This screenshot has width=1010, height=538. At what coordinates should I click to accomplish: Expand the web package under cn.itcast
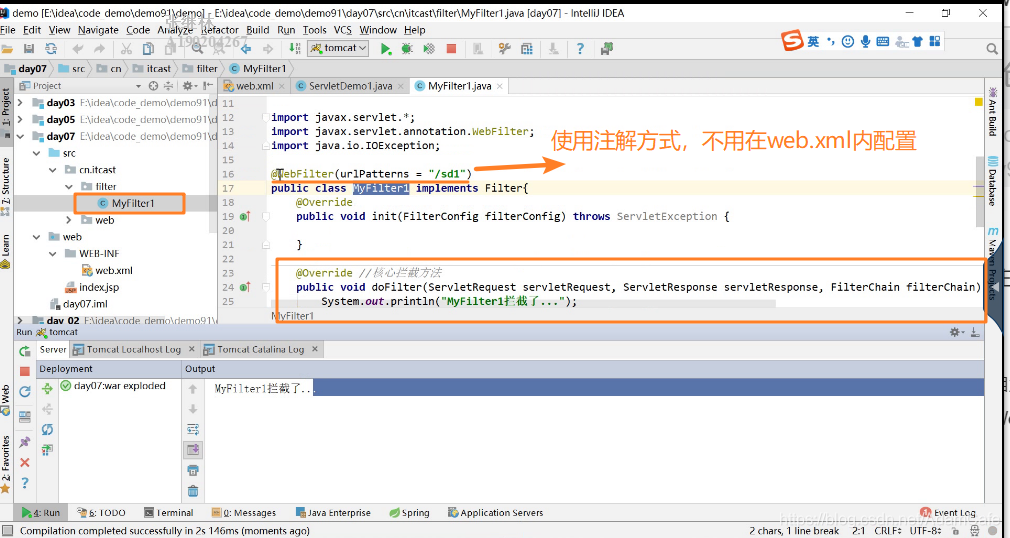[69, 220]
